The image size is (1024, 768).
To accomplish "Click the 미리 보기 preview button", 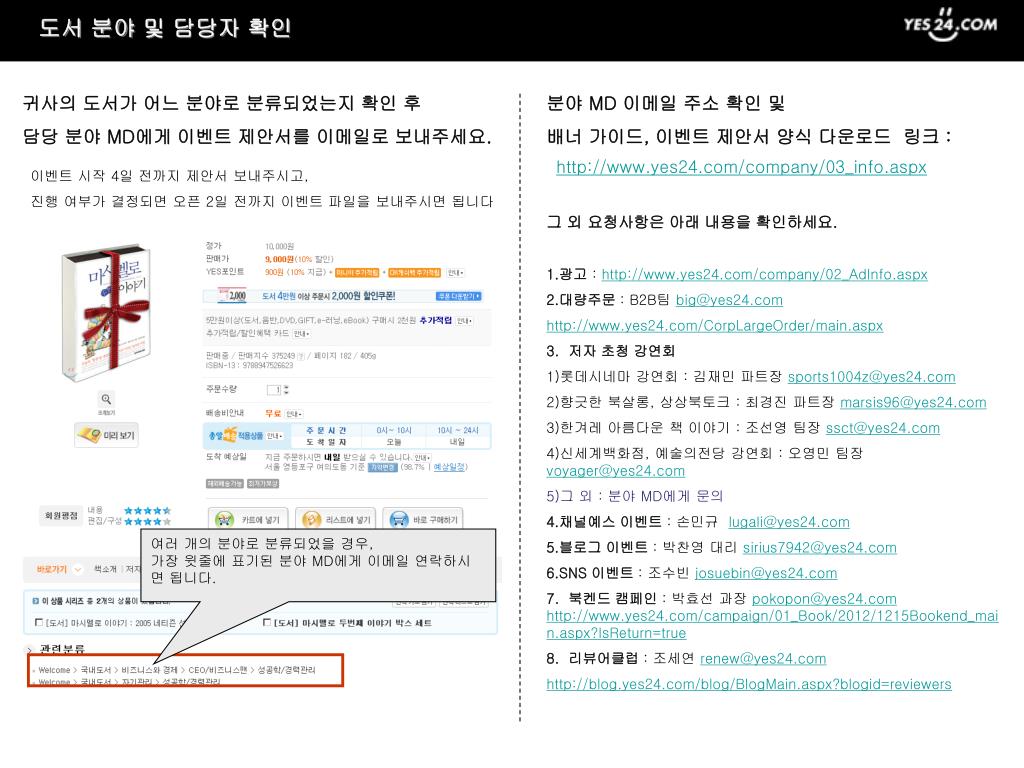I will click(106, 435).
